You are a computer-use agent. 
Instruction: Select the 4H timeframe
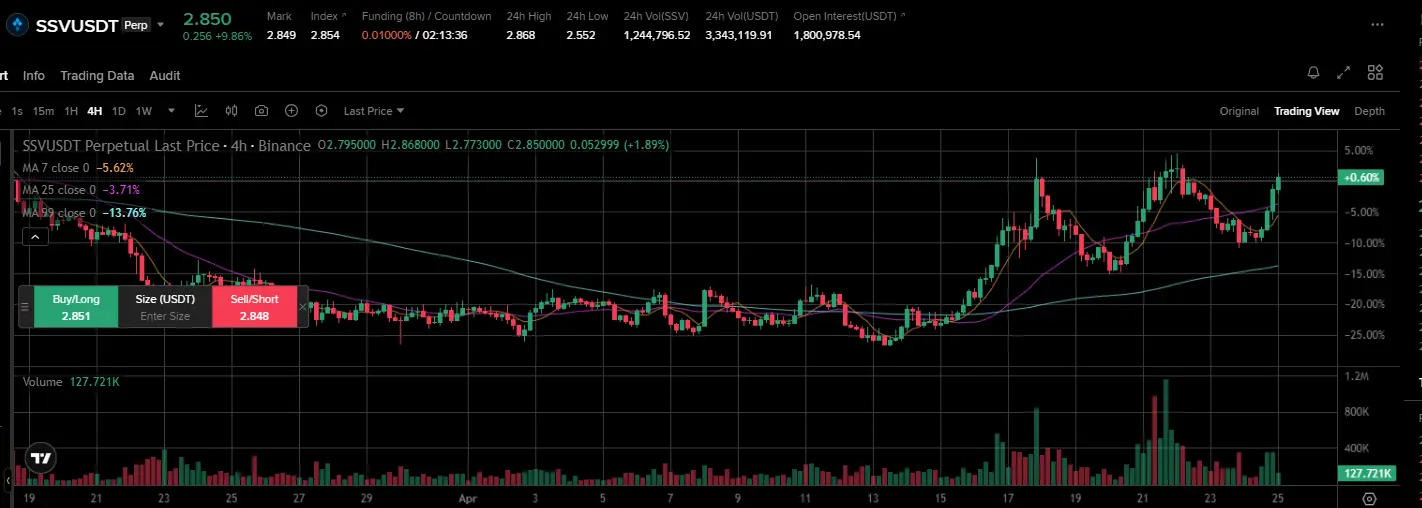[95, 111]
